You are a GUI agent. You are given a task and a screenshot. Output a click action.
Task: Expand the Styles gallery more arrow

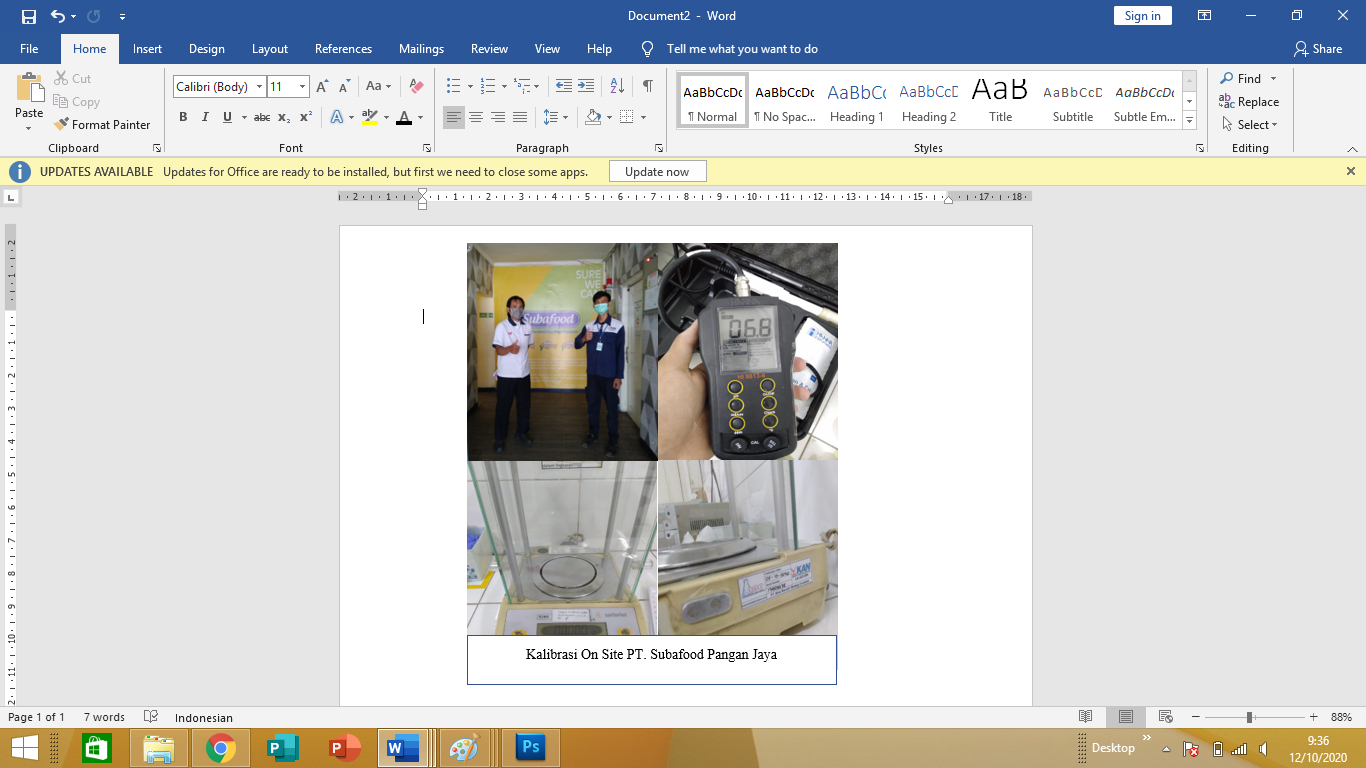click(1190, 120)
